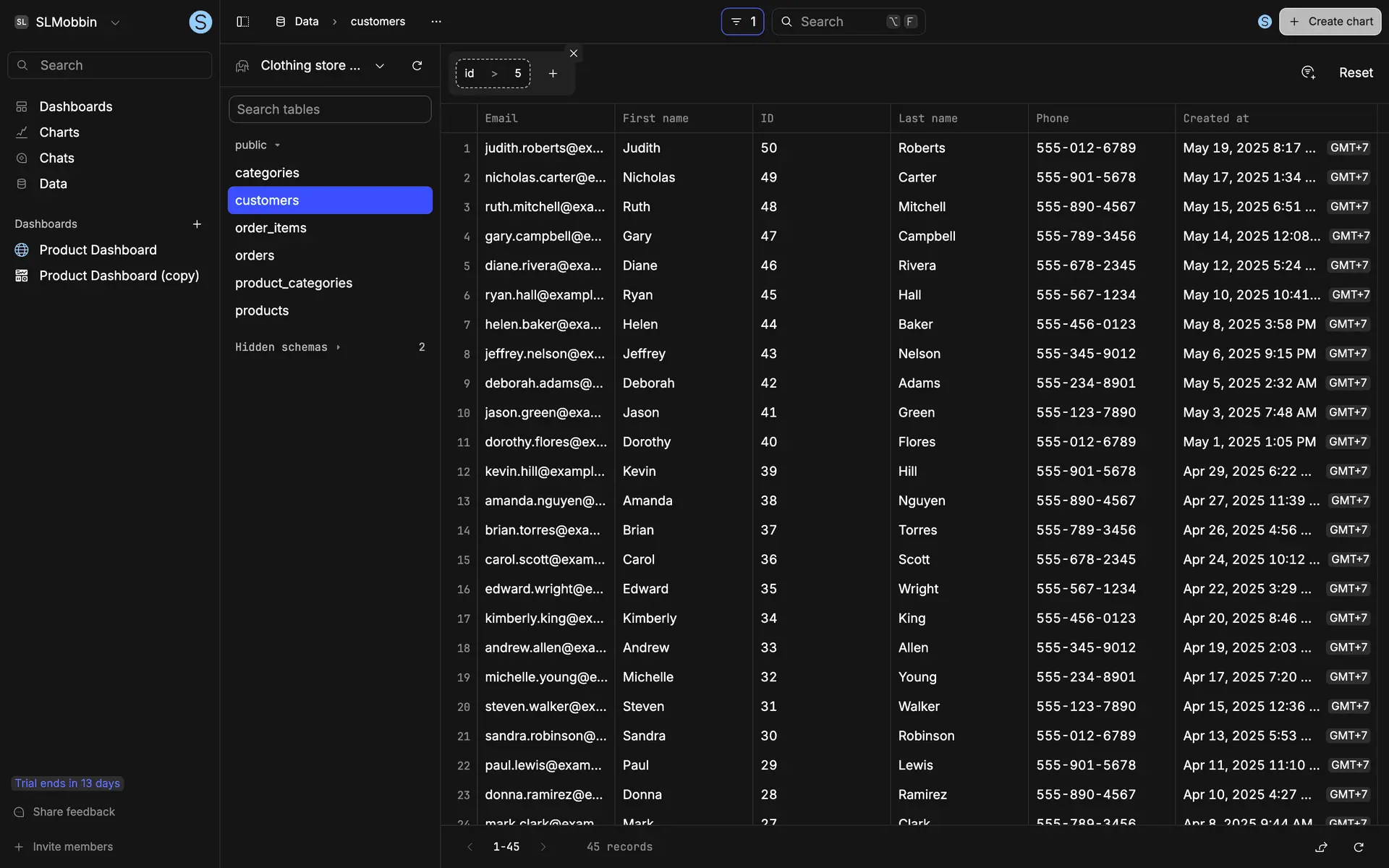Expand the Clothing store database selector

click(380, 66)
